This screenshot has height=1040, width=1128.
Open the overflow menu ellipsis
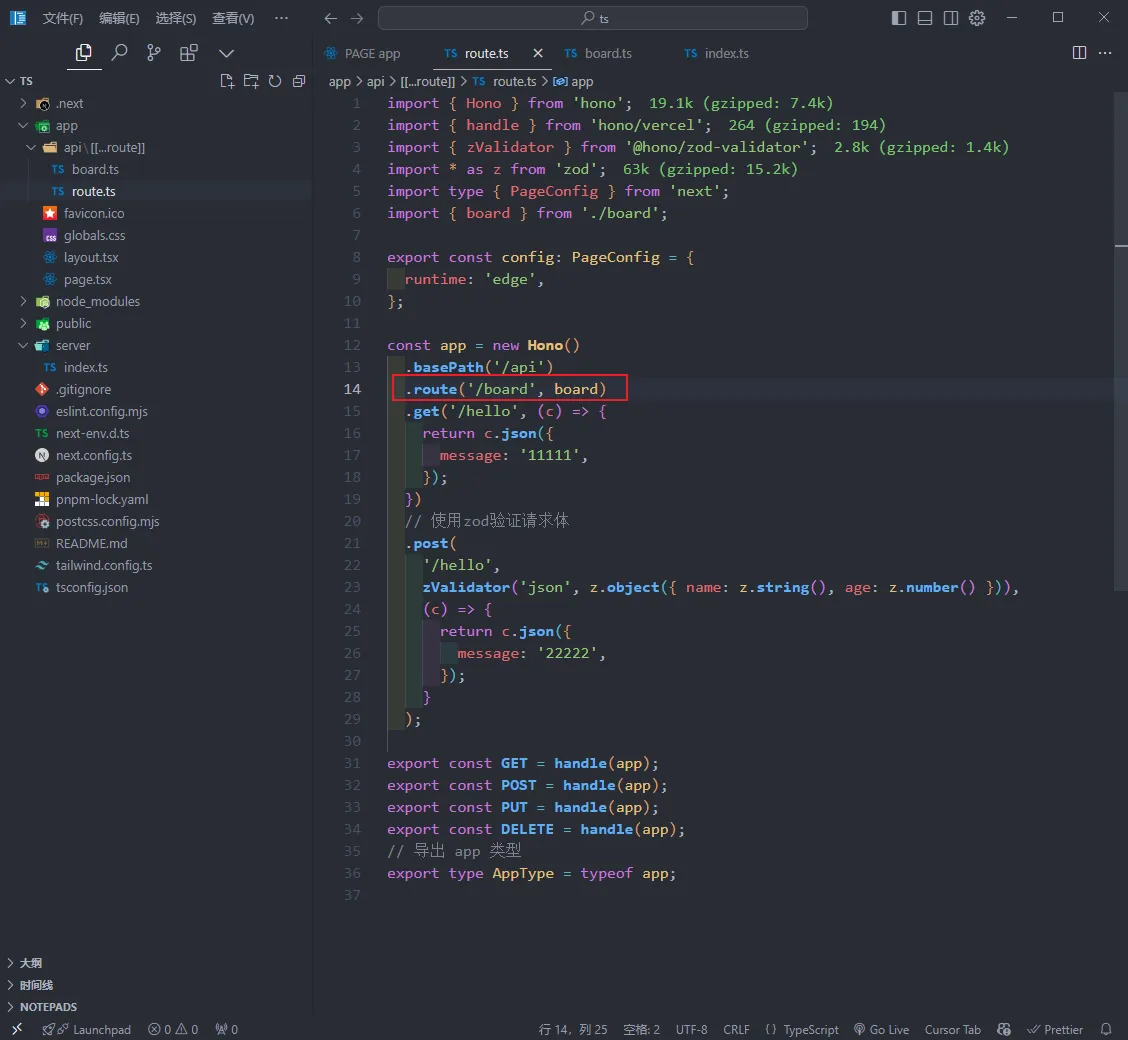click(x=281, y=18)
